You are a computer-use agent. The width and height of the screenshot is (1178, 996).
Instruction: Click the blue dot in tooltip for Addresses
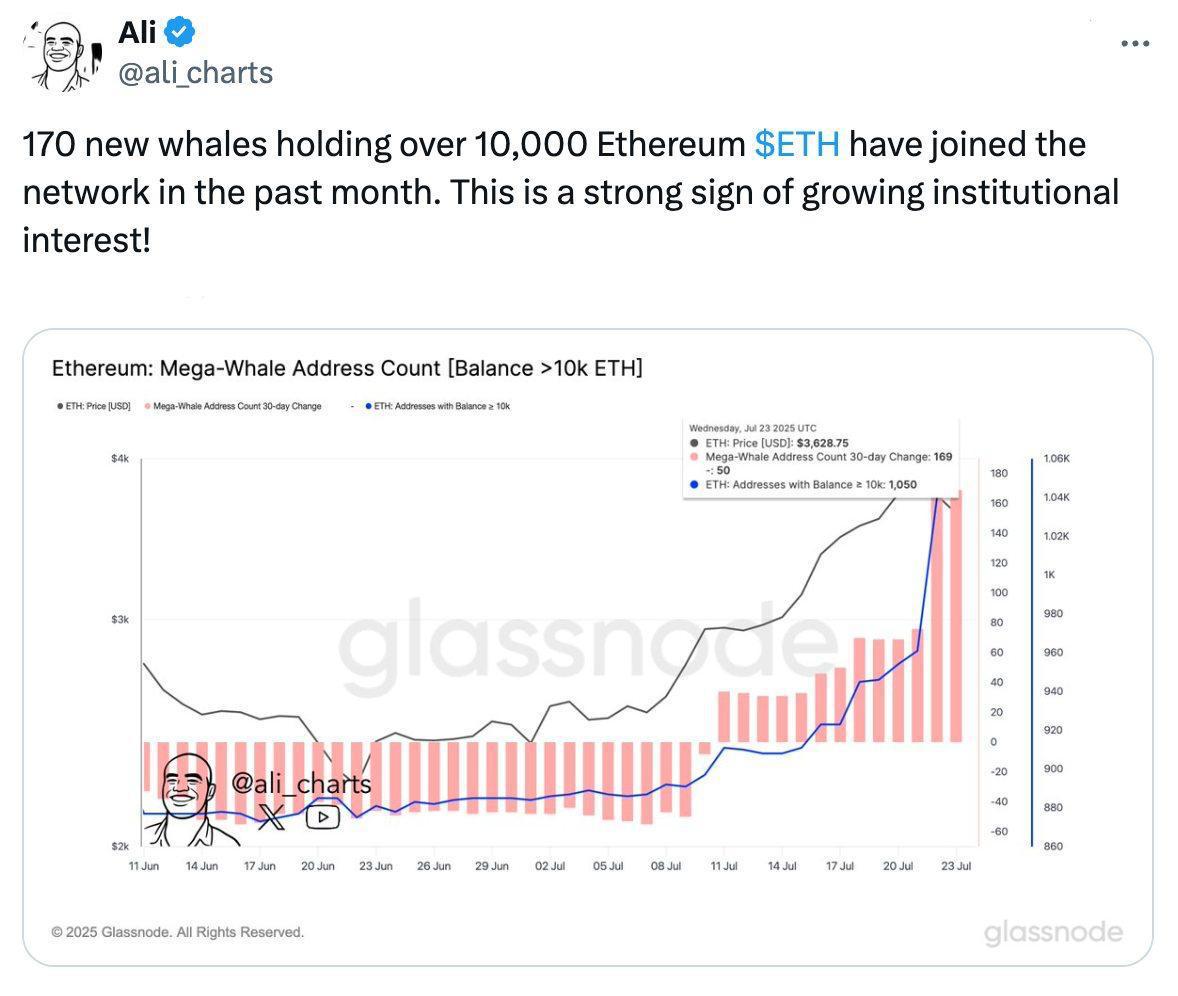click(695, 485)
